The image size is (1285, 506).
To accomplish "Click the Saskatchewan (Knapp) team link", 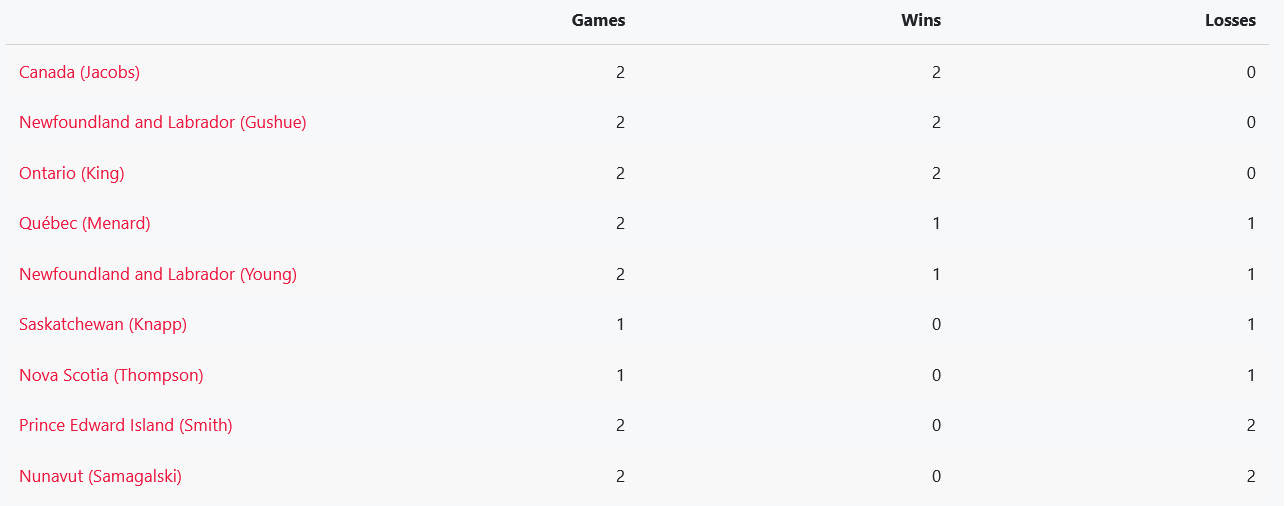I will [x=102, y=324].
